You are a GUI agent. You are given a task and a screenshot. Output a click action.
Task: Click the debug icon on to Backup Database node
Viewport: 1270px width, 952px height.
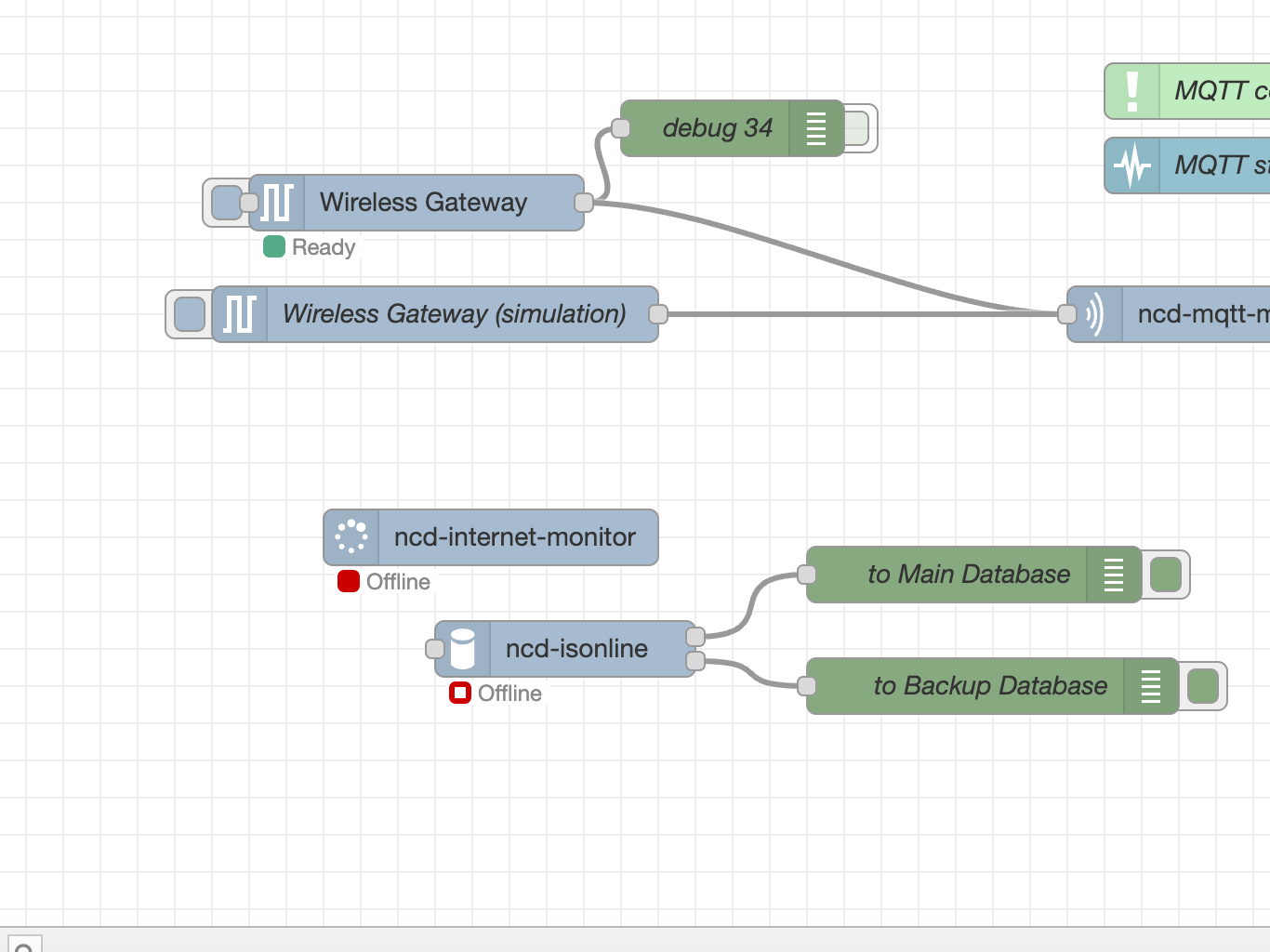coord(1151,686)
